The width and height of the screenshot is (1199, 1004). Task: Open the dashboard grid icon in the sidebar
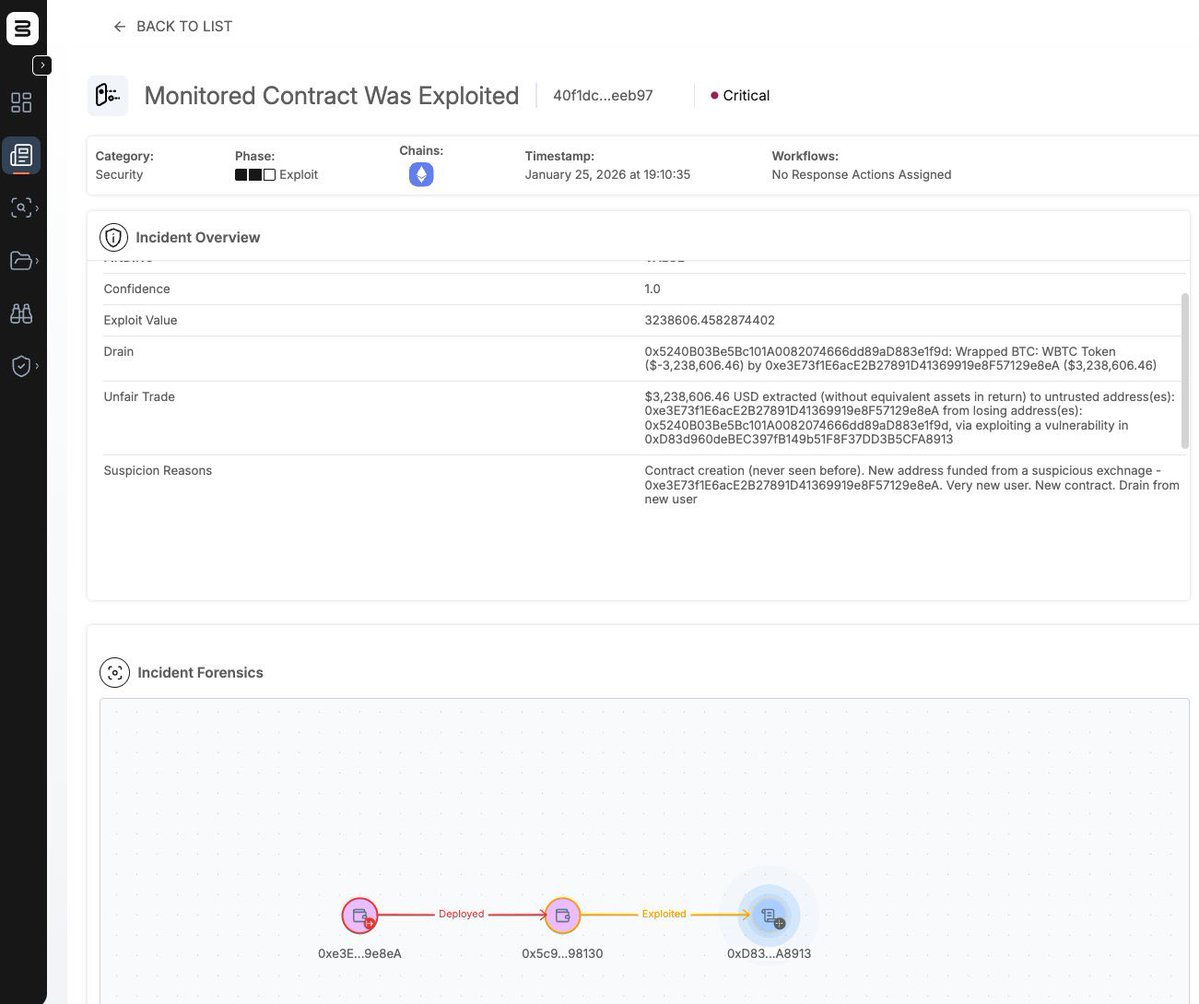click(21, 102)
